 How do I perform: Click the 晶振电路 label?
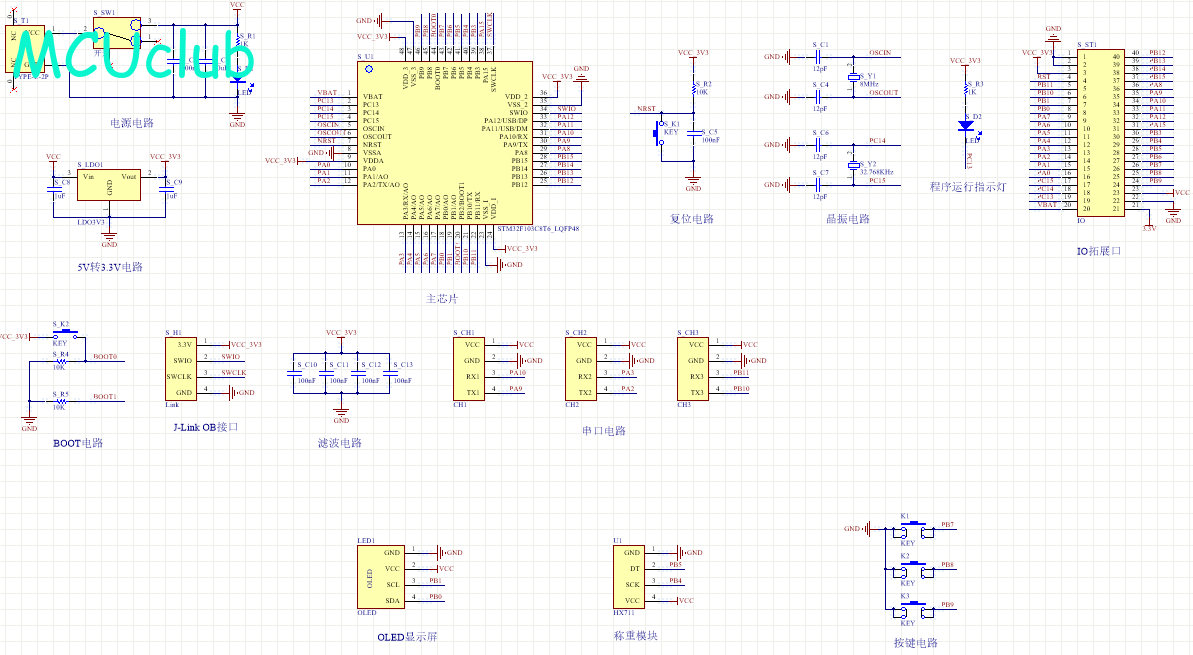848,219
